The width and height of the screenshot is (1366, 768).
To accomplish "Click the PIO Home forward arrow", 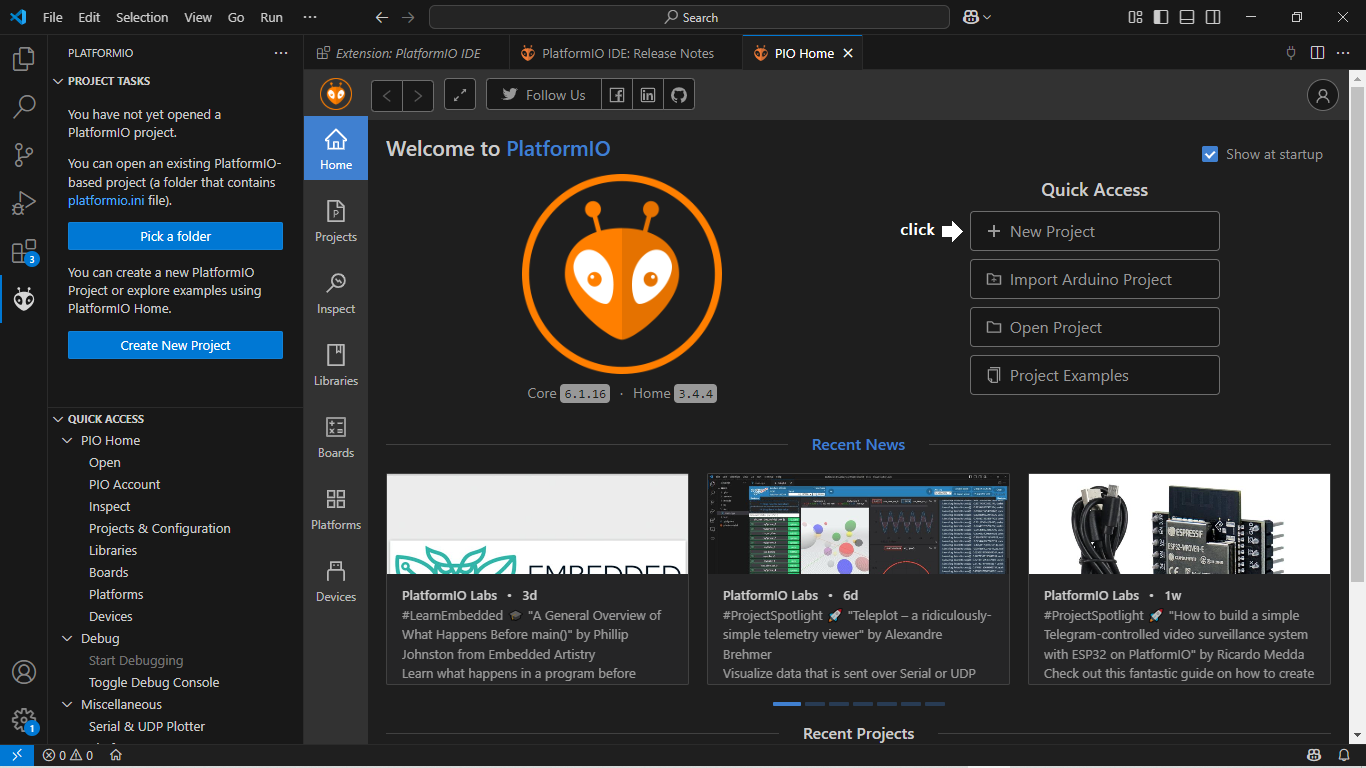I will pyautogui.click(x=418, y=95).
